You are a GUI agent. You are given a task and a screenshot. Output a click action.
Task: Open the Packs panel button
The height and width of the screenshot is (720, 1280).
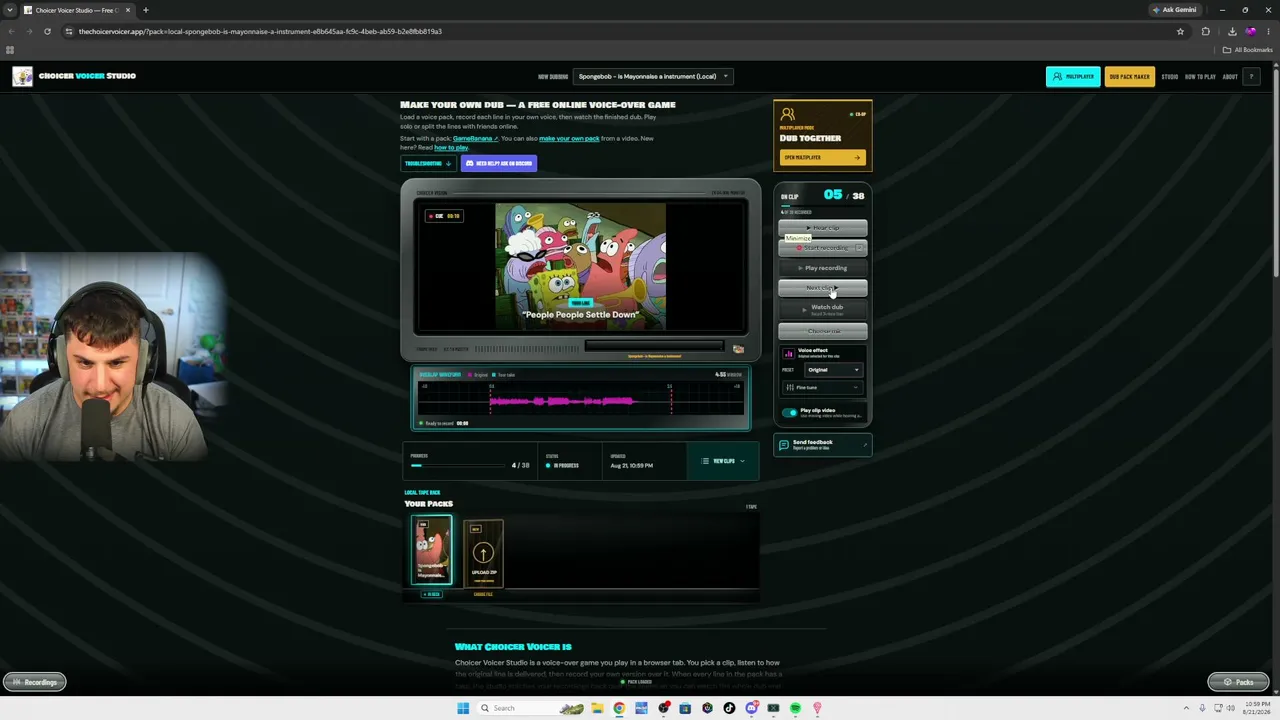pyautogui.click(x=1238, y=682)
